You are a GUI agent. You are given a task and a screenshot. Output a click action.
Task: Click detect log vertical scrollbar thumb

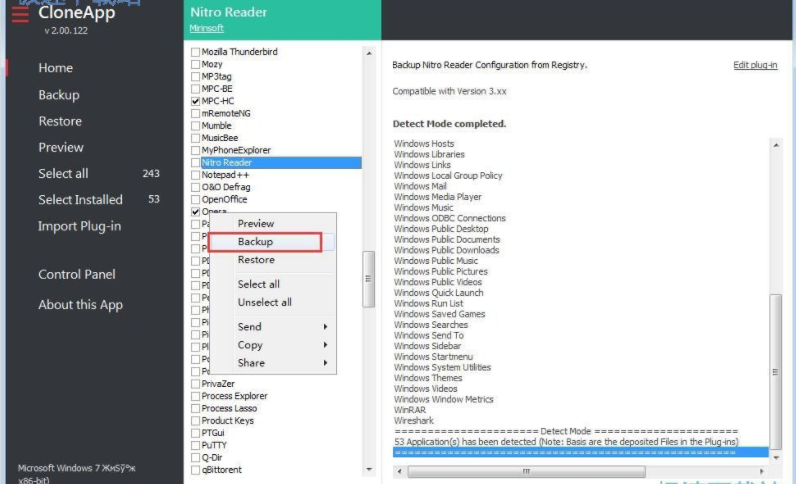[x=775, y=371]
